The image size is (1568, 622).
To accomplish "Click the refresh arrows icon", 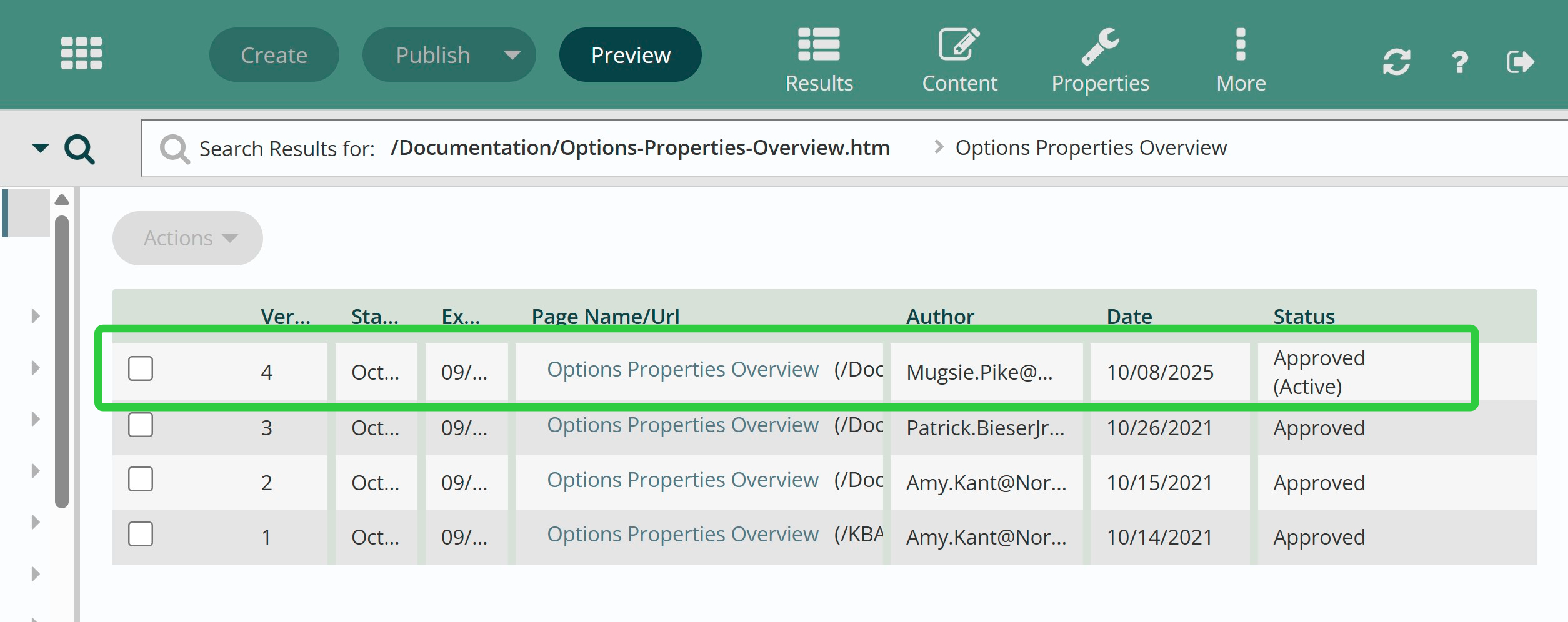I will [x=1396, y=62].
